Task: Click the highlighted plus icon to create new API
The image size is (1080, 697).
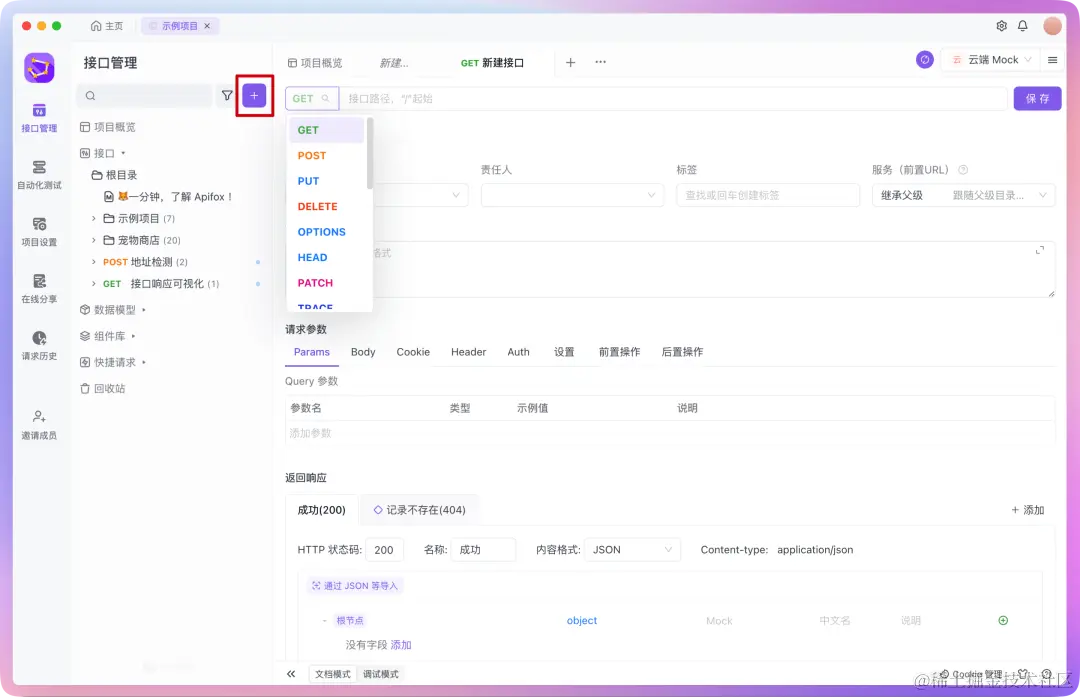Action: point(254,95)
